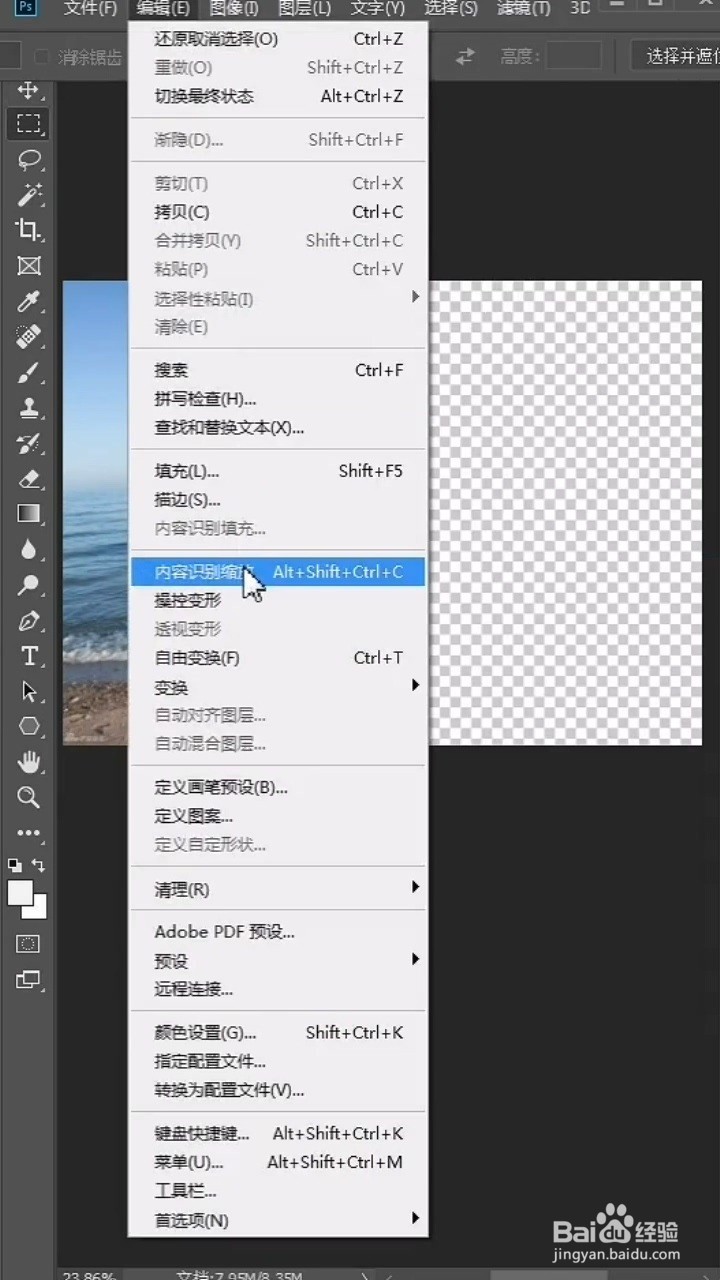
Task: Select the Blur tool
Action: [x=28, y=550]
